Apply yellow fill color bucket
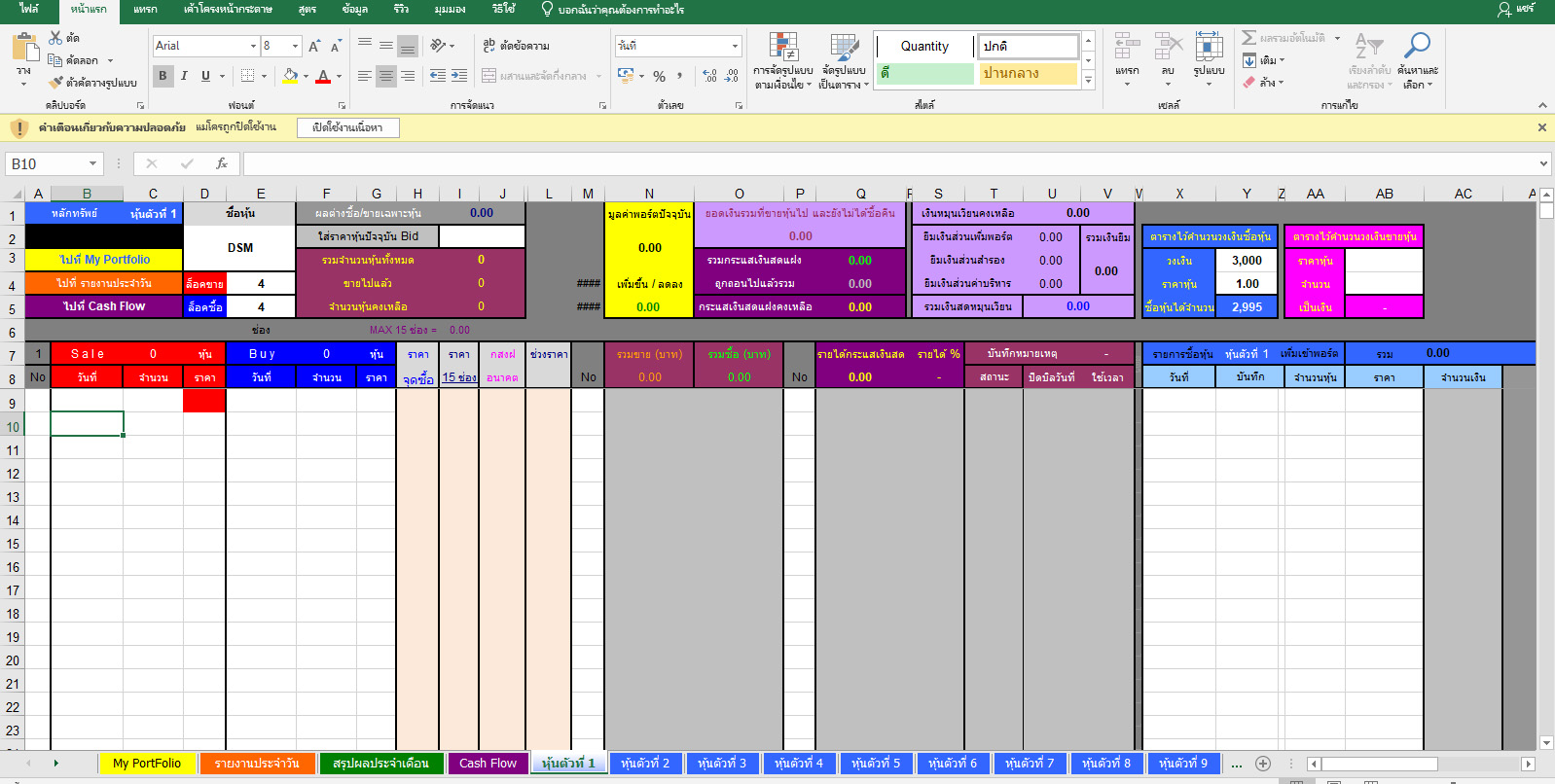 click(290, 76)
